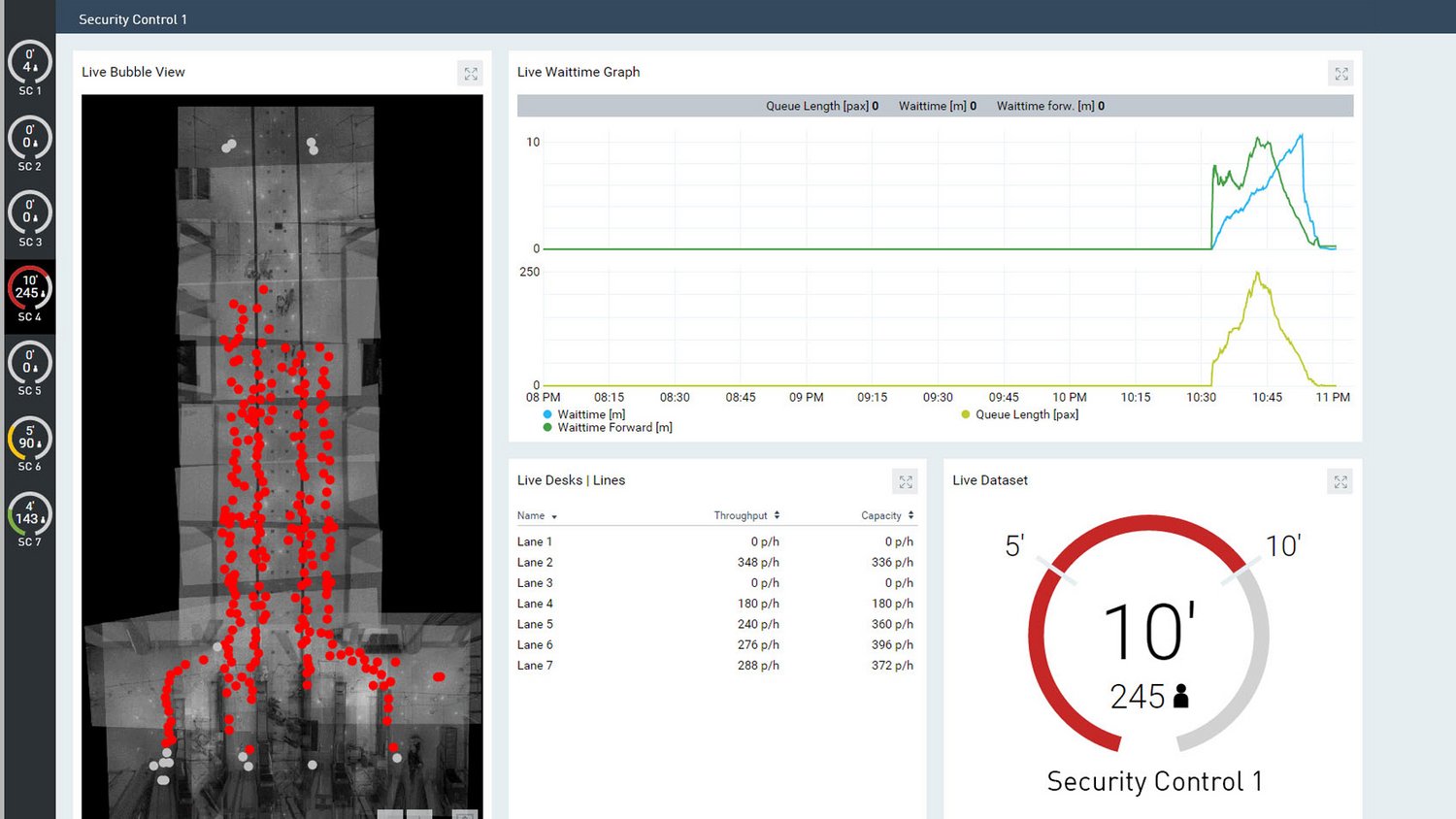
Task: Select the SC 6 gauge showing 90
Action: [x=30, y=444]
